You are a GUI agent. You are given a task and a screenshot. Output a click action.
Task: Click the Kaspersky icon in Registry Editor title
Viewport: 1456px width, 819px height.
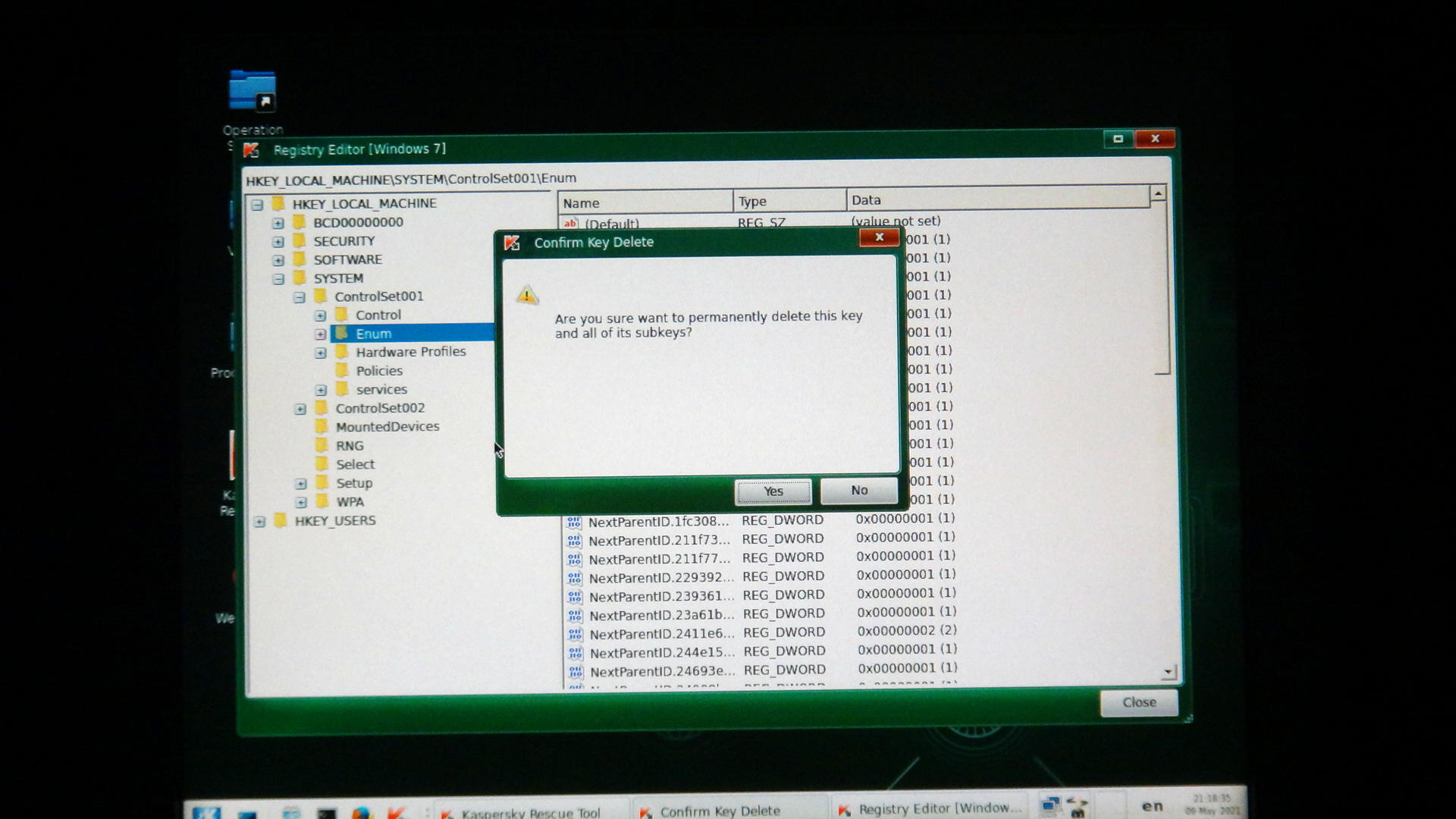coord(251,150)
